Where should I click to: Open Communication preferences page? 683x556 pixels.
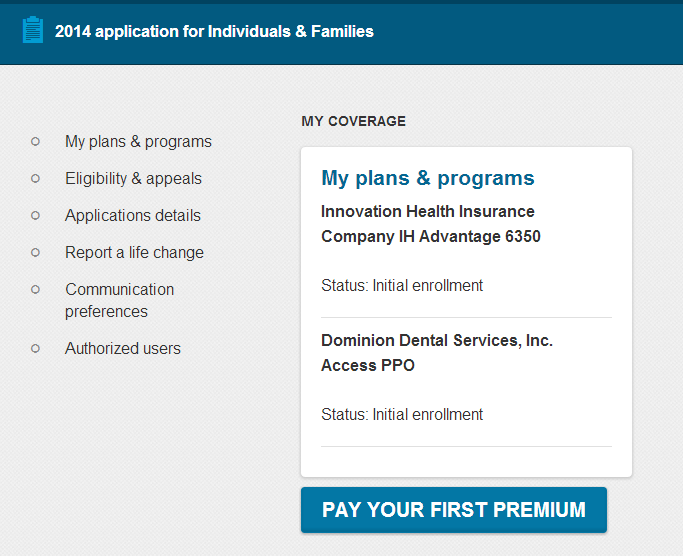pos(119,301)
